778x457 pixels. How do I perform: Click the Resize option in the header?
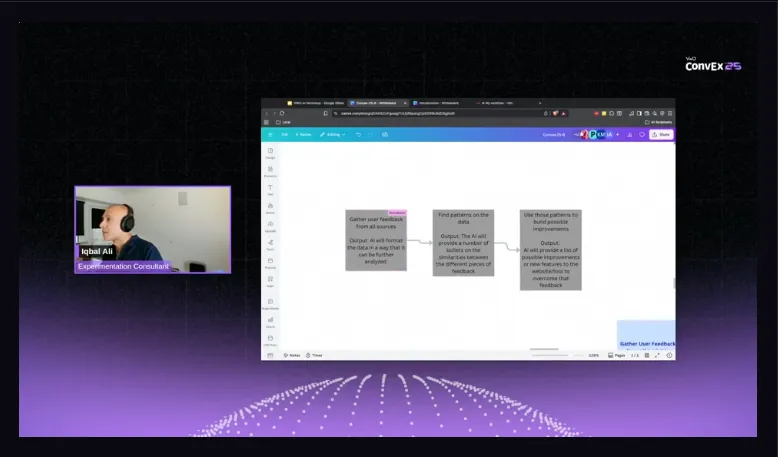point(303,134)
